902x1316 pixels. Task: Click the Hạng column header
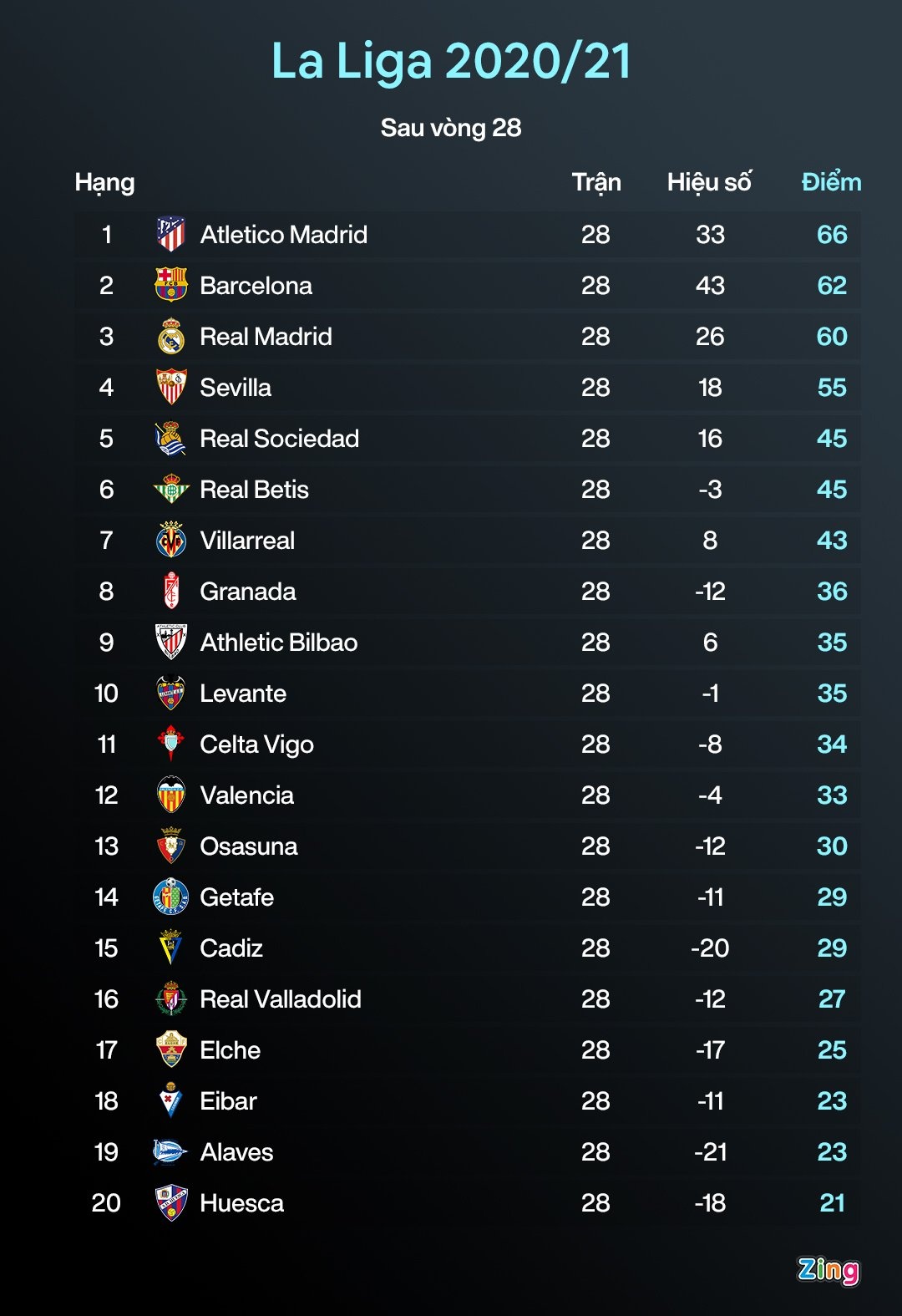pyautogui.click(x=104, y=182)
